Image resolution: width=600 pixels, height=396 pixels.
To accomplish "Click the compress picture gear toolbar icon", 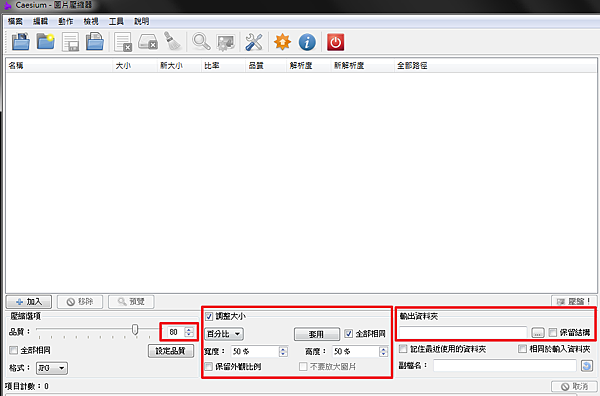I will tap(226, 42).
